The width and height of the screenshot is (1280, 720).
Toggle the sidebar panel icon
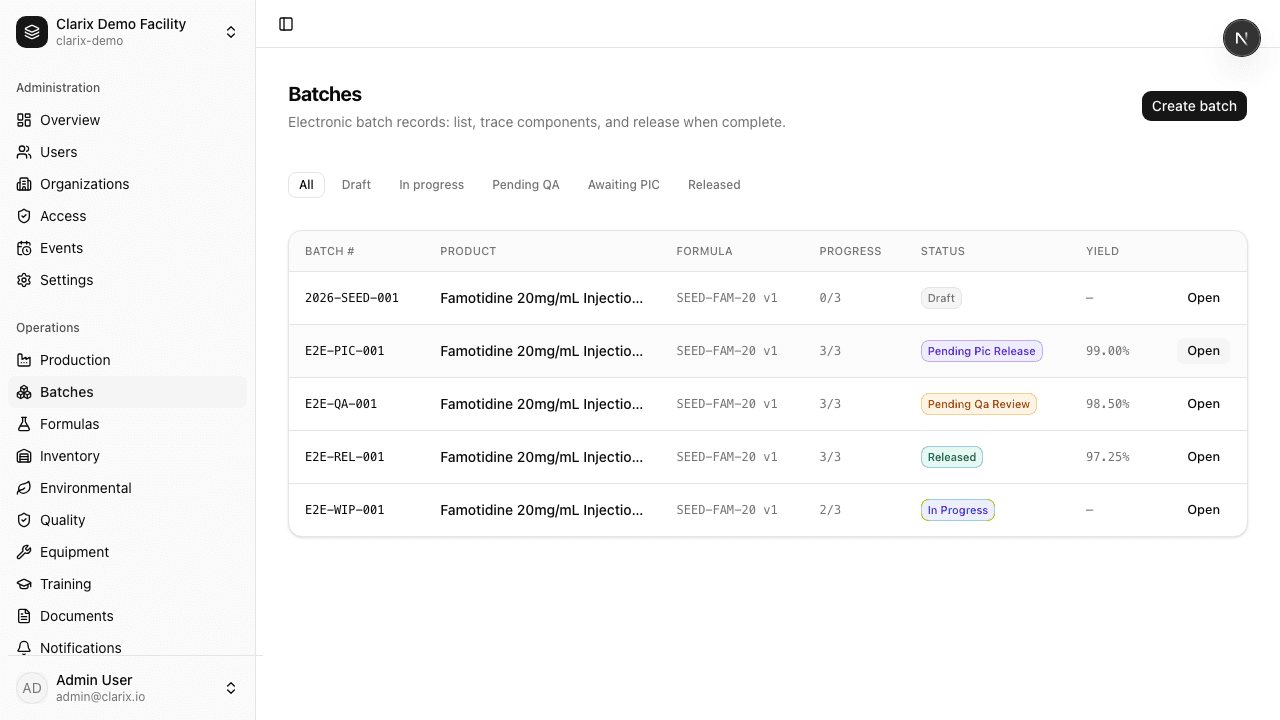[x=286, y=24]
